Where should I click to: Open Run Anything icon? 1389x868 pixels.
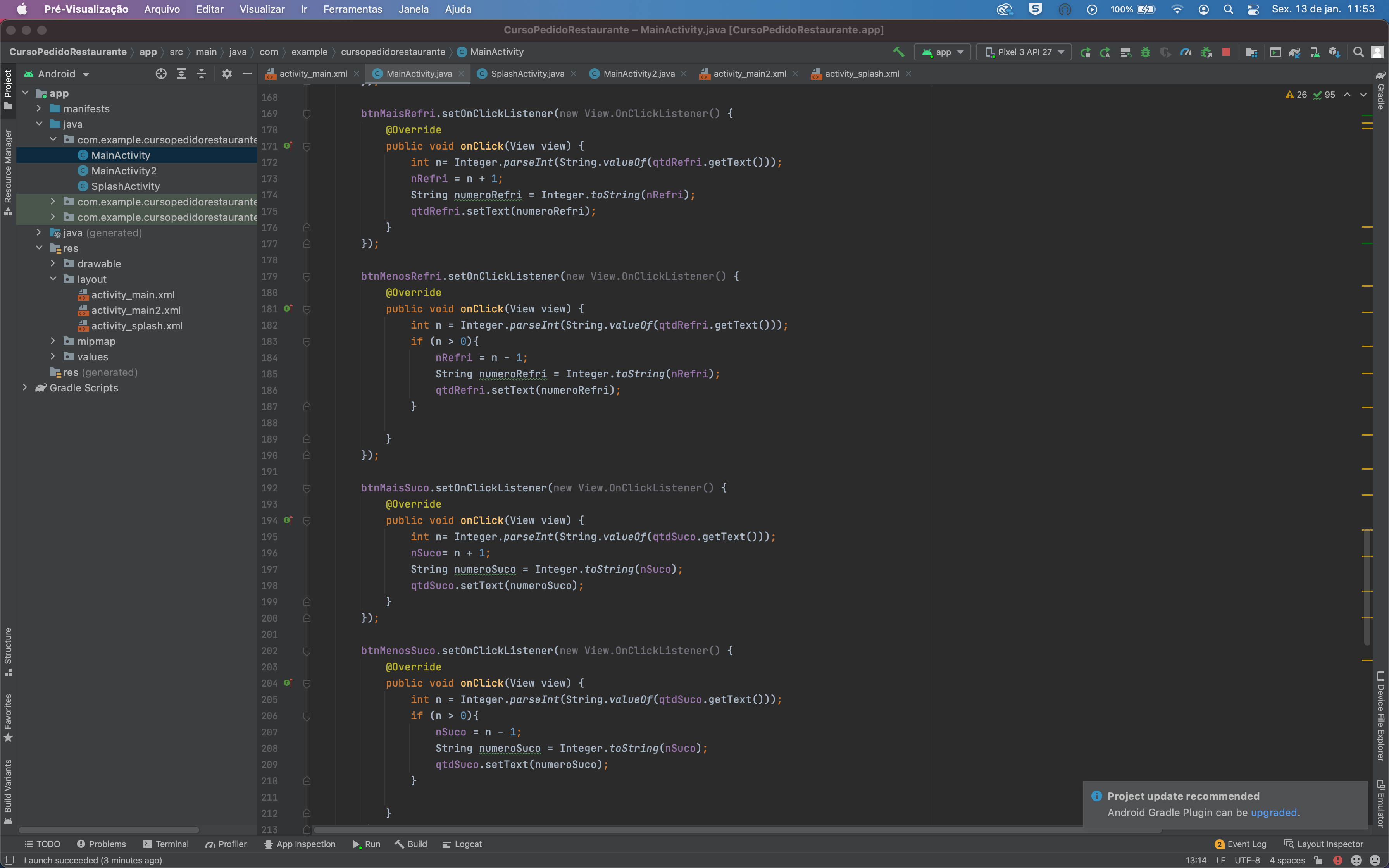(x=1275, y=52)
